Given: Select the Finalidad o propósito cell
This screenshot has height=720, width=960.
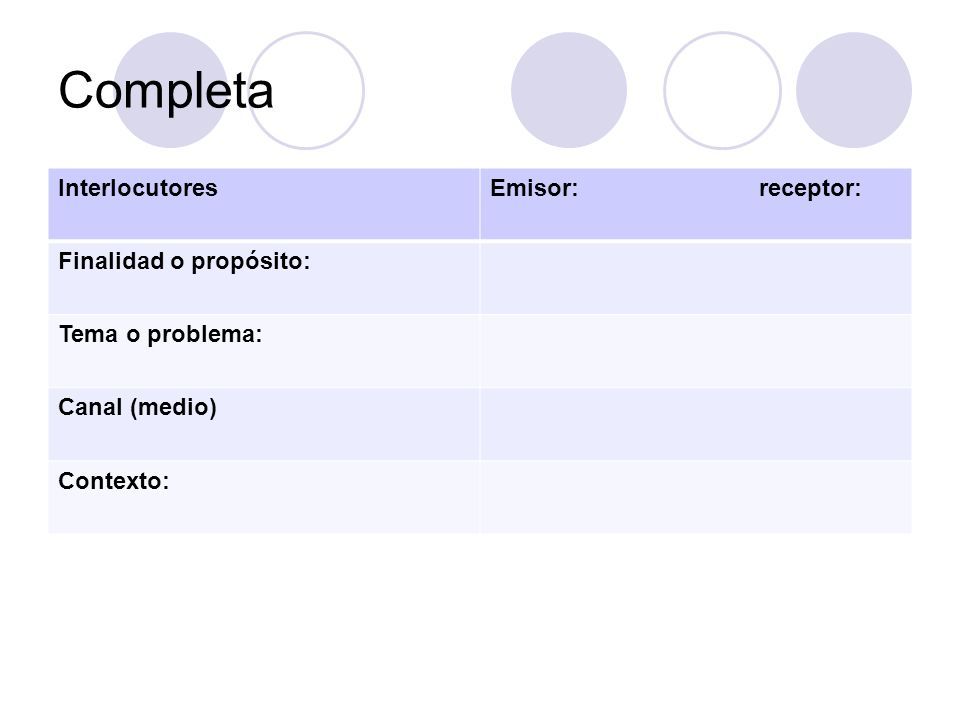Looking at the screenshot, I should point(264,279).
